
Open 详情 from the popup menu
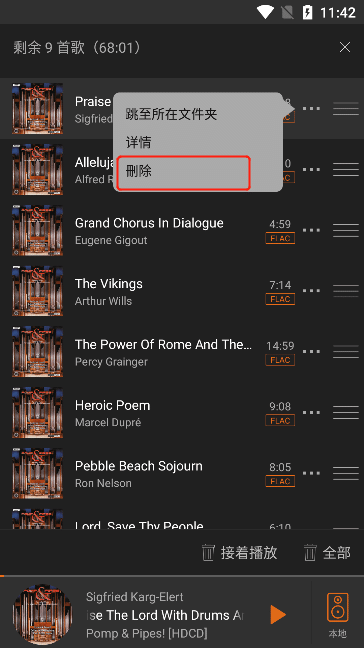coord(138,143)
